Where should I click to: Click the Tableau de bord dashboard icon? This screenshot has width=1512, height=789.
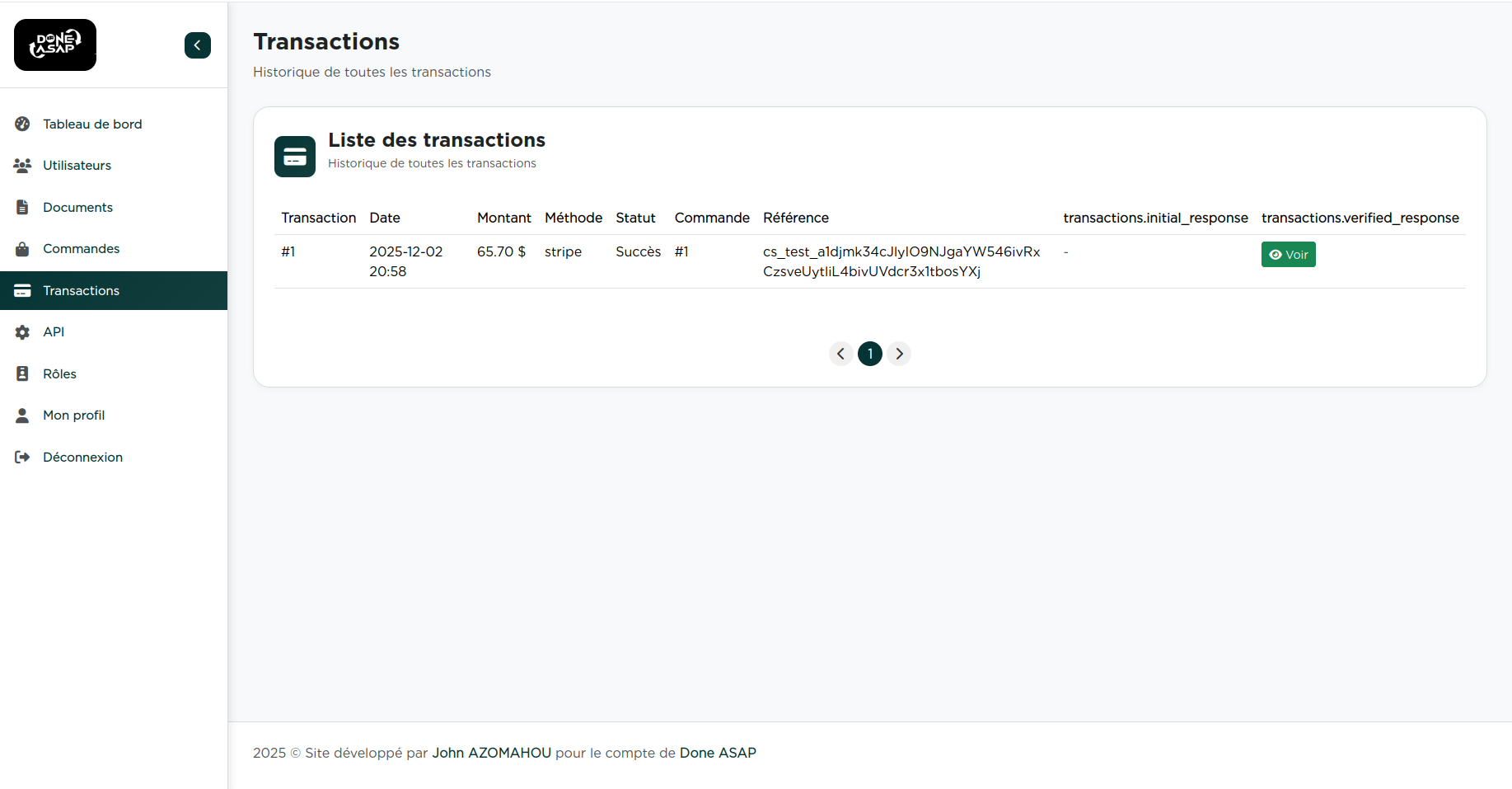coord(22,124)
